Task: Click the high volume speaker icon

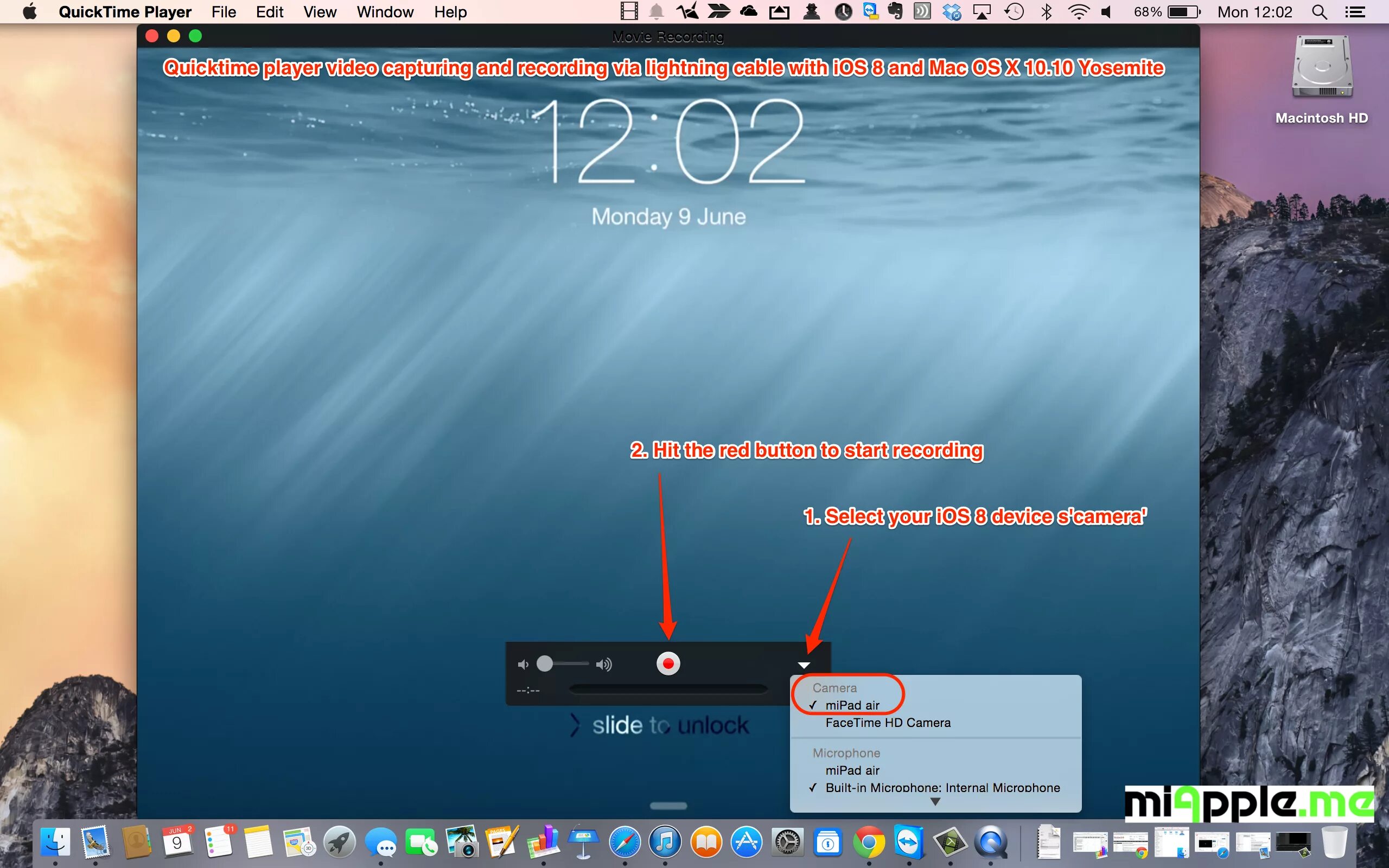Action: click(x=603, y=664)
